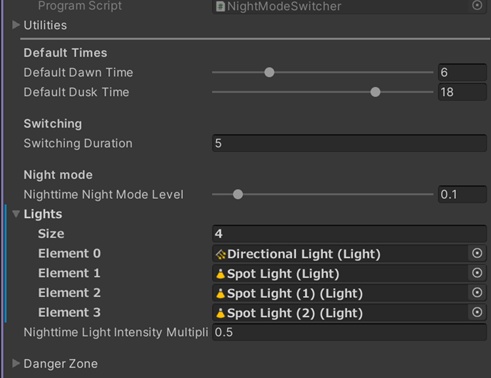This screenshot has height=378, width=491.
Task: Click the Size label under Lights
Action: [51, 234]
